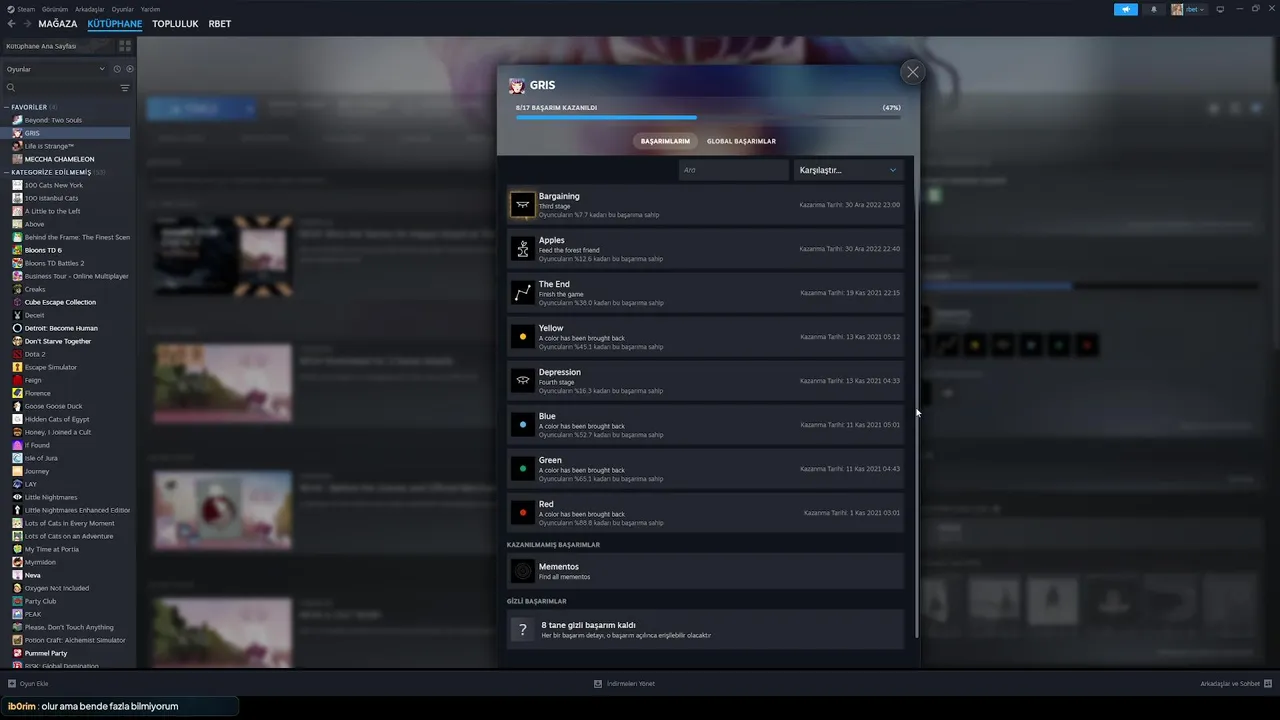
Task: Click the GRIS game icon in dialog header
Action: tap(517, 86)
